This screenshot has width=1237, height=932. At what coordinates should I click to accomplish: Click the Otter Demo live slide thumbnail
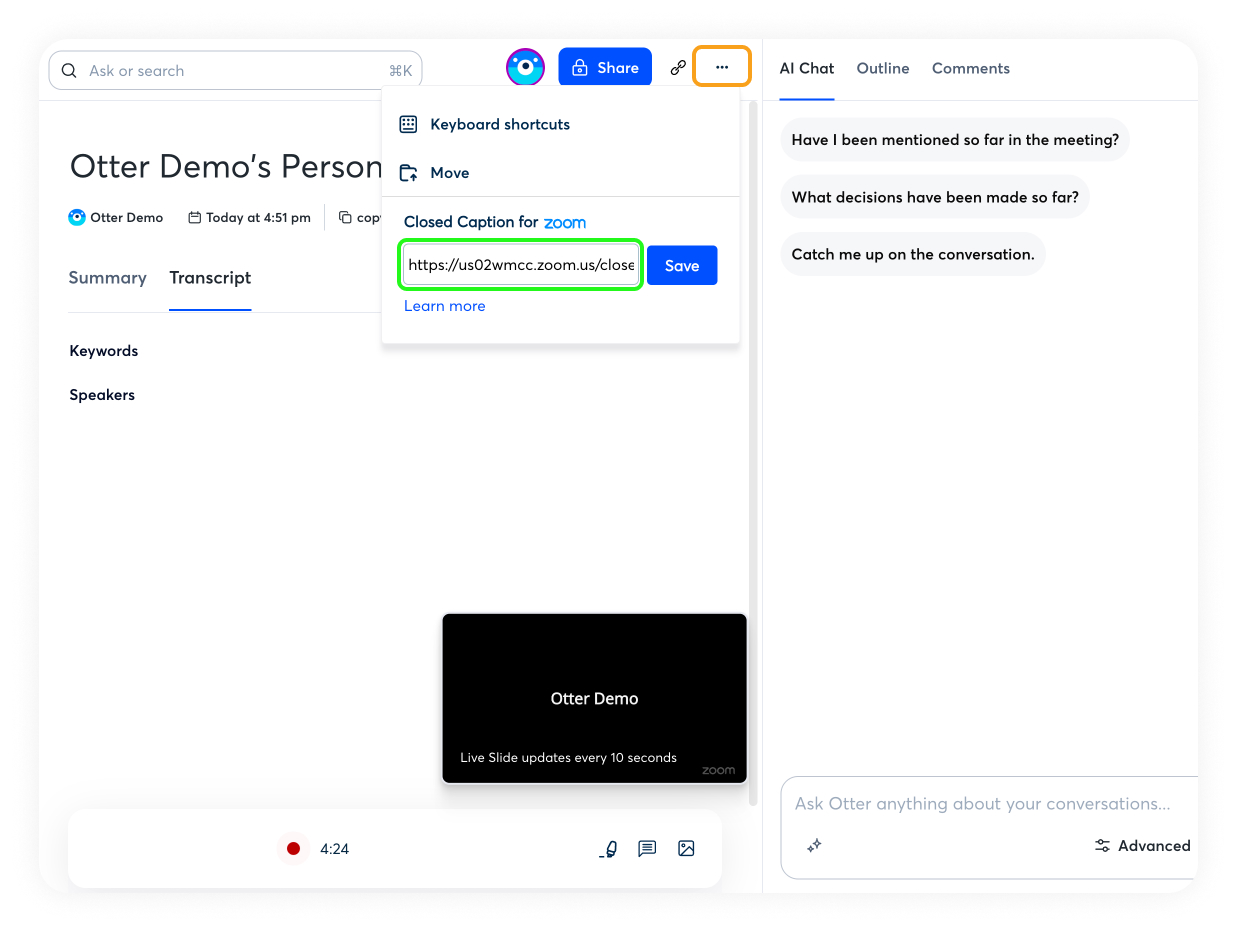[594, 698]
